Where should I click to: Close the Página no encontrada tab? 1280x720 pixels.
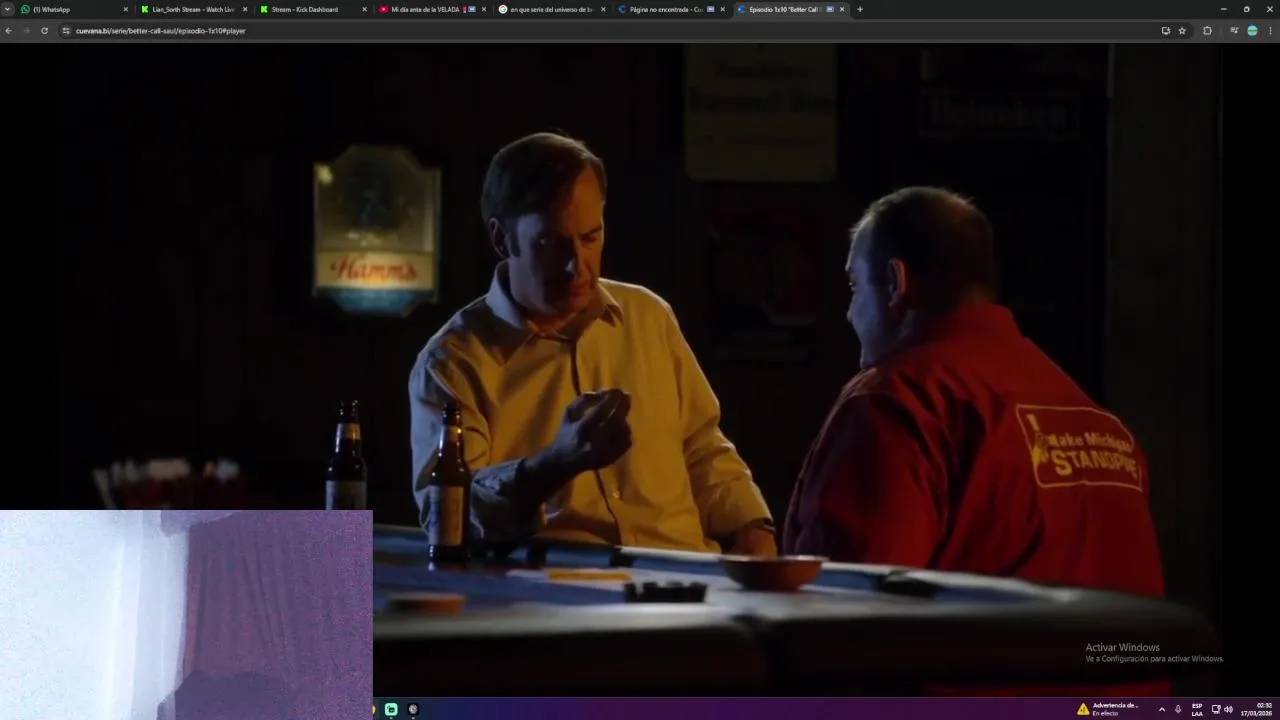722,9
